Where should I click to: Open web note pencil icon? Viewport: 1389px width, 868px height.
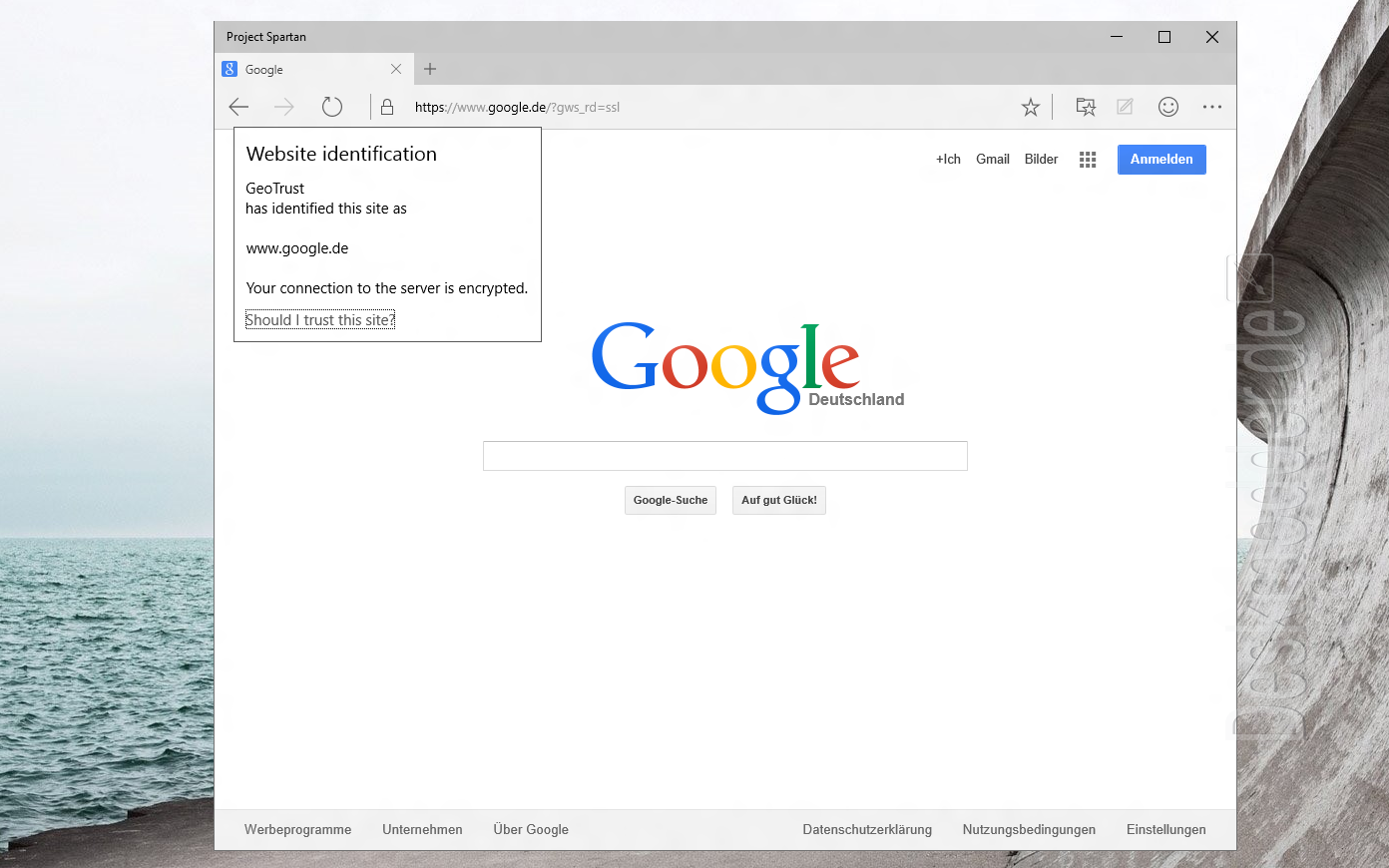click(1125, 107)
